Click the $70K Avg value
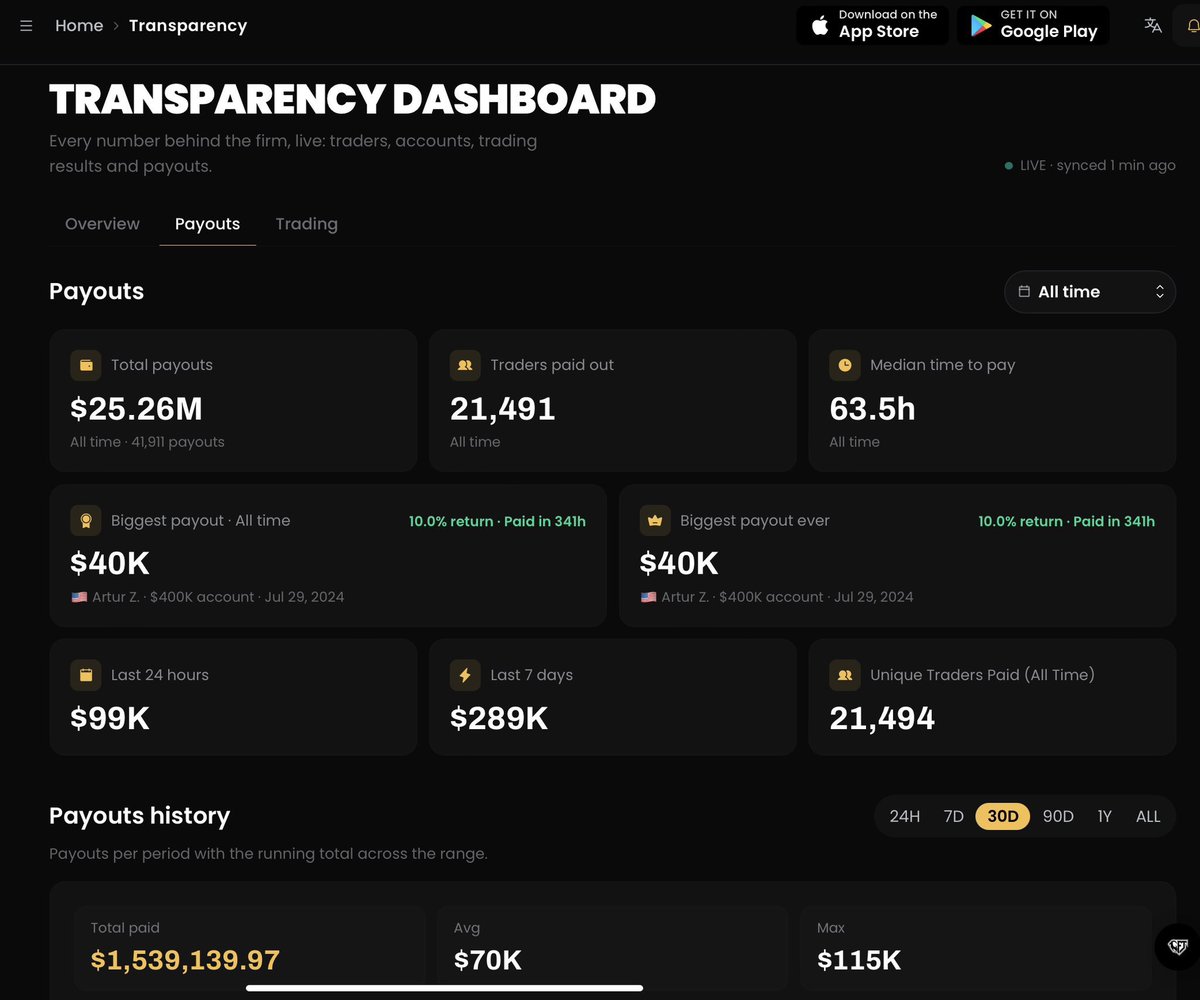 (x=488, y=961)
